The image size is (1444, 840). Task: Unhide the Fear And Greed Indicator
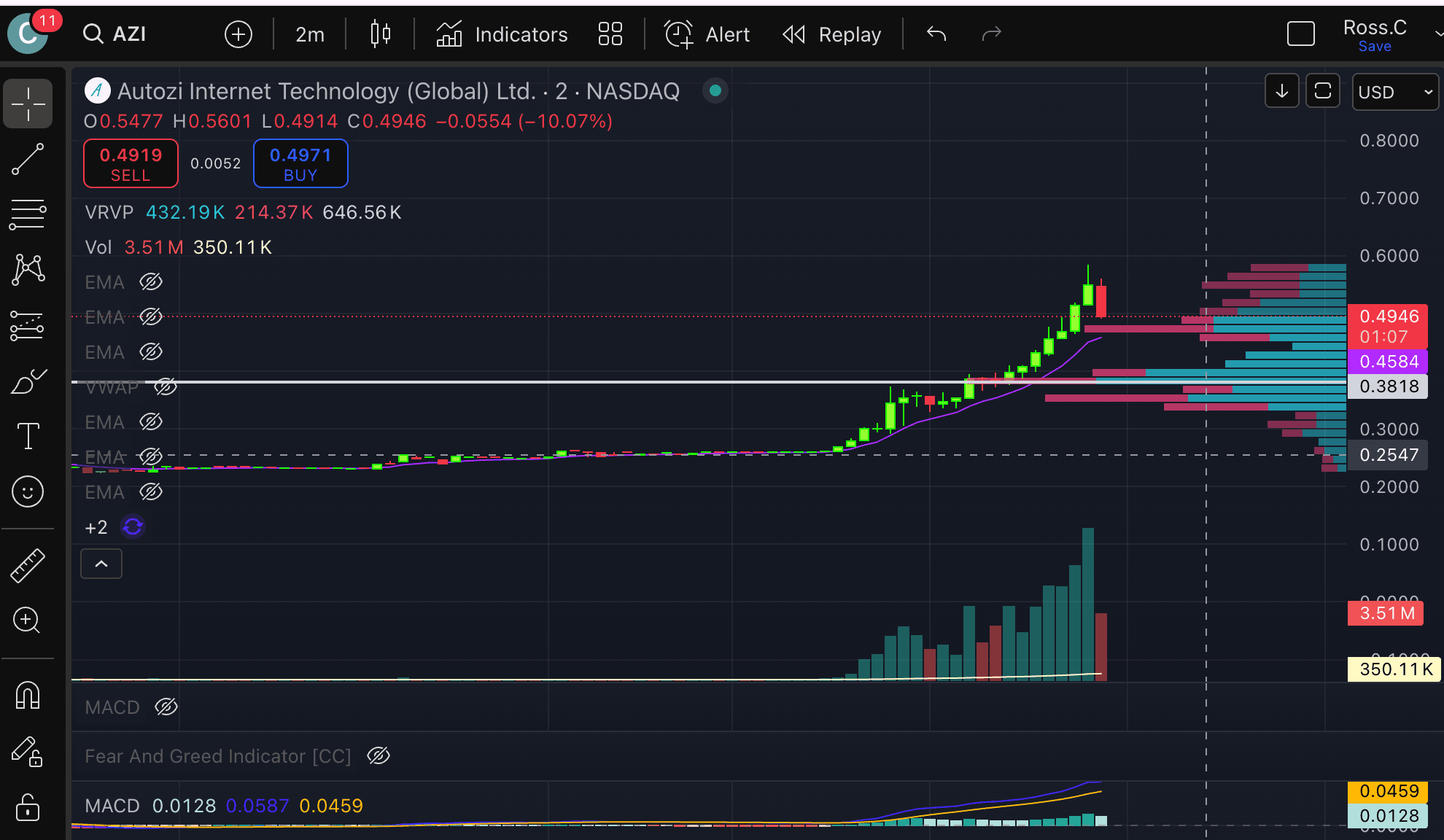379,756
